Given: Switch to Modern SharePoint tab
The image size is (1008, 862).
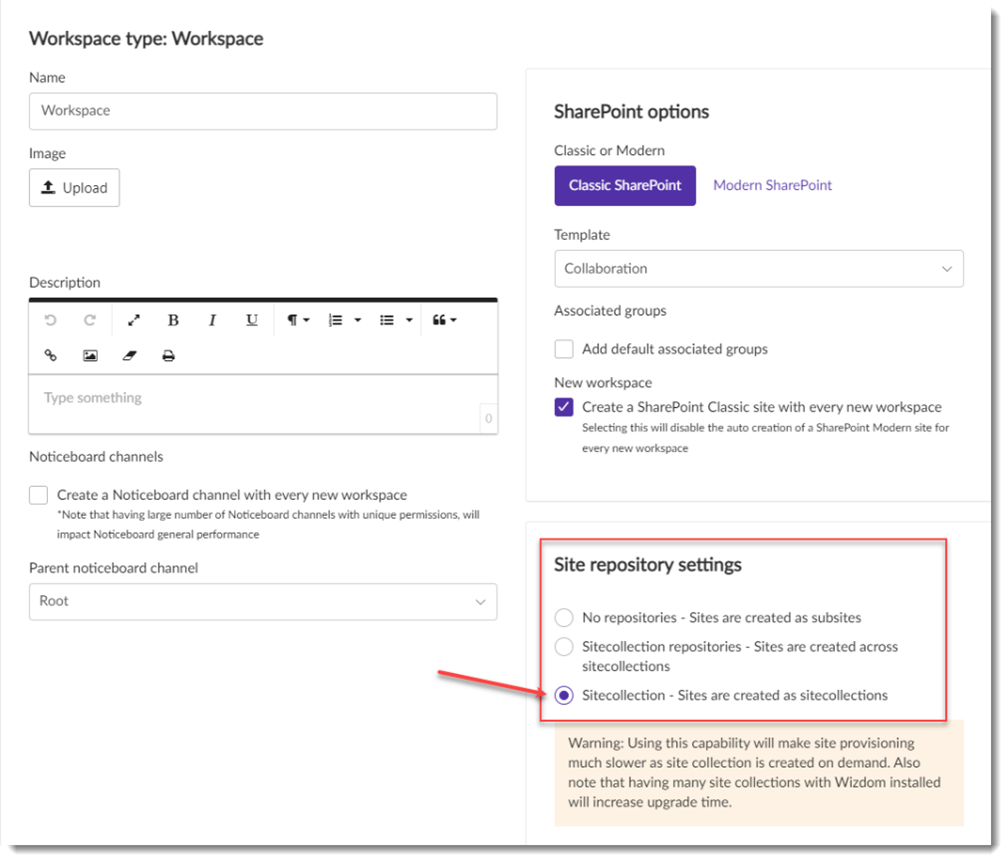Looking at the screenshot, I should click(x=772, y=186).
